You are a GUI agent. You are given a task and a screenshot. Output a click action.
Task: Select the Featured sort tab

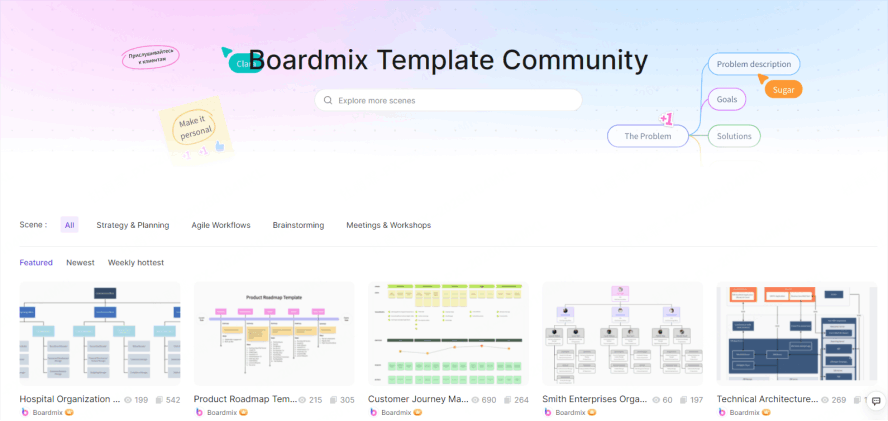(x=36, y=262)
